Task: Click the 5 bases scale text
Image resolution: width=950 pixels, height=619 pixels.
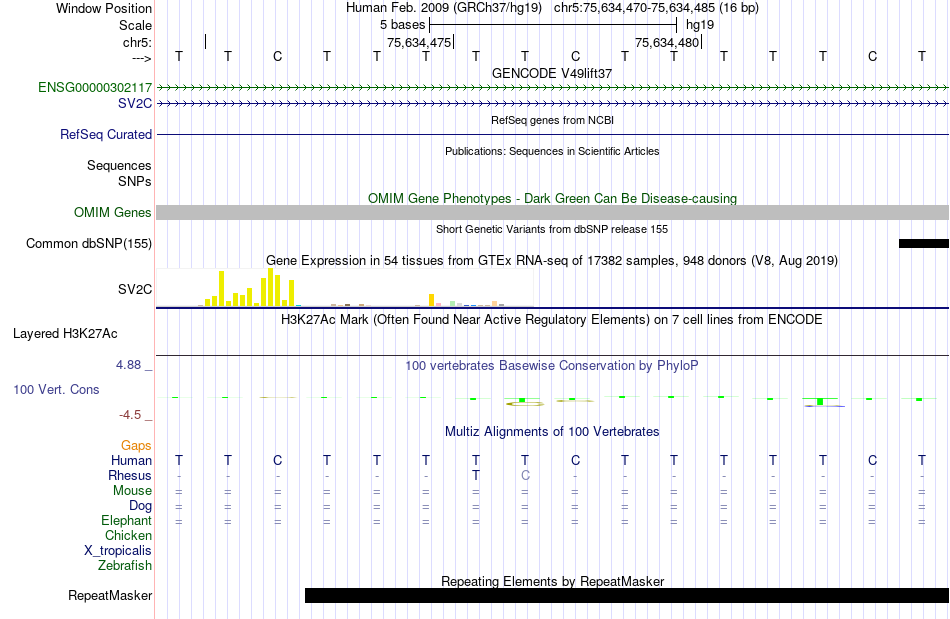Action: tap(402, 25)
